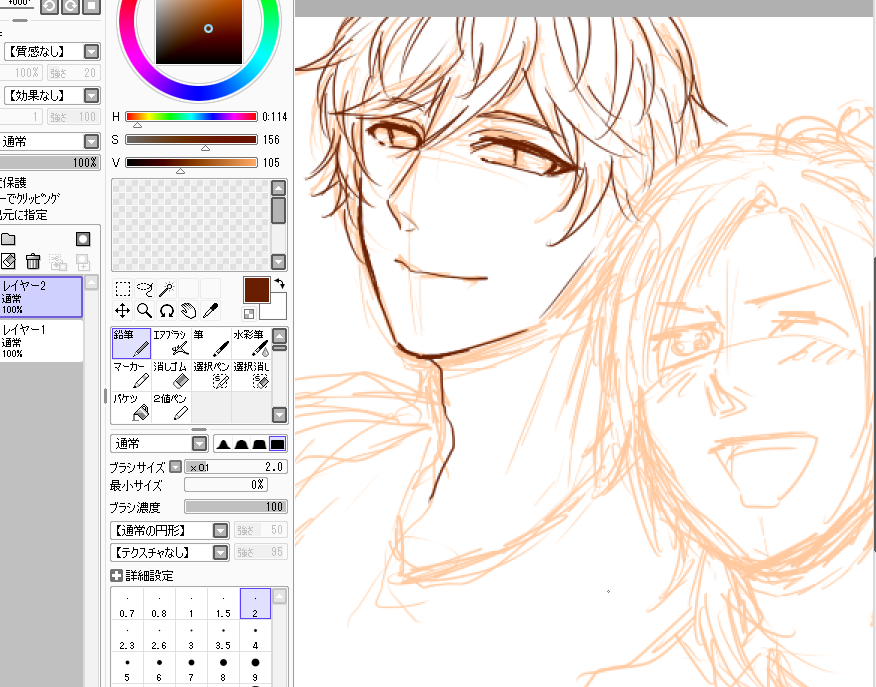
Task: Select the 水彩筆 watercolor tool
Action: point(251,343)
